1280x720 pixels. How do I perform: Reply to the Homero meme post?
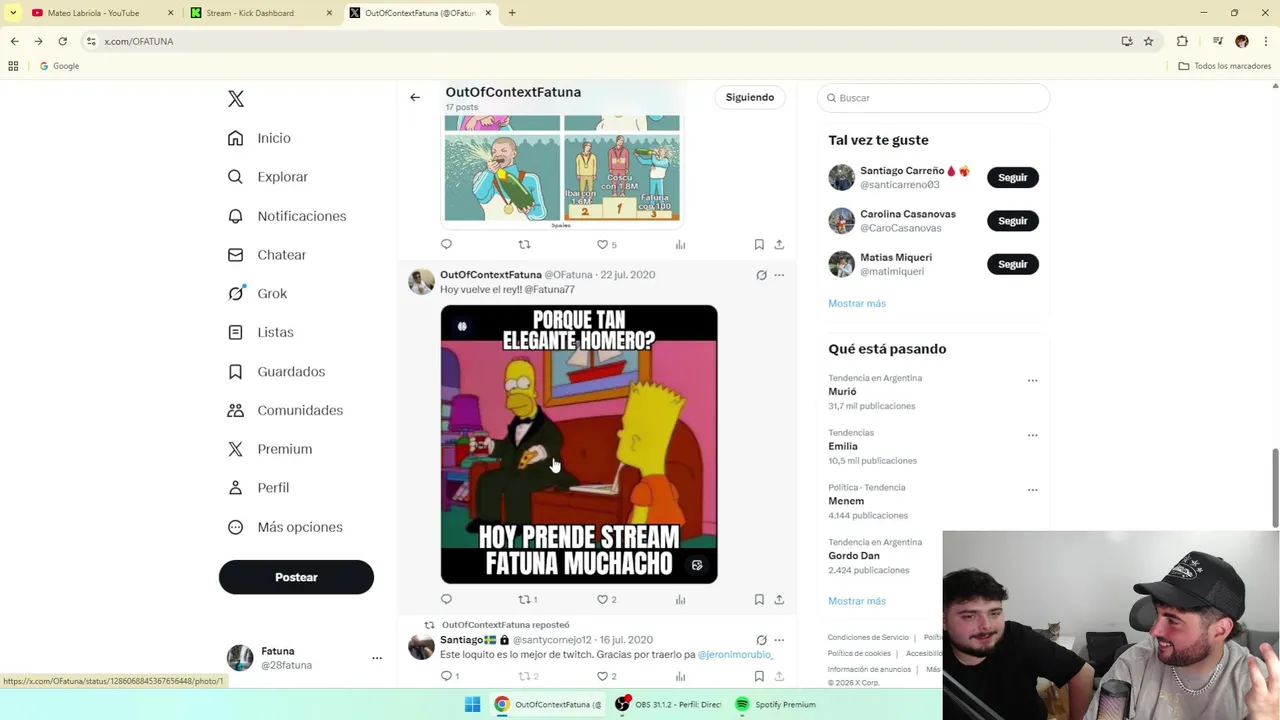point(446,599)
